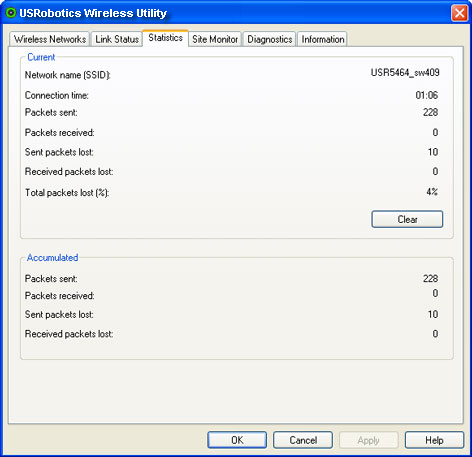Click Accumulated packets sent value 228
The width and height of the screenshot is (472, 457).
pyautogui.click(x=430, y=278)
